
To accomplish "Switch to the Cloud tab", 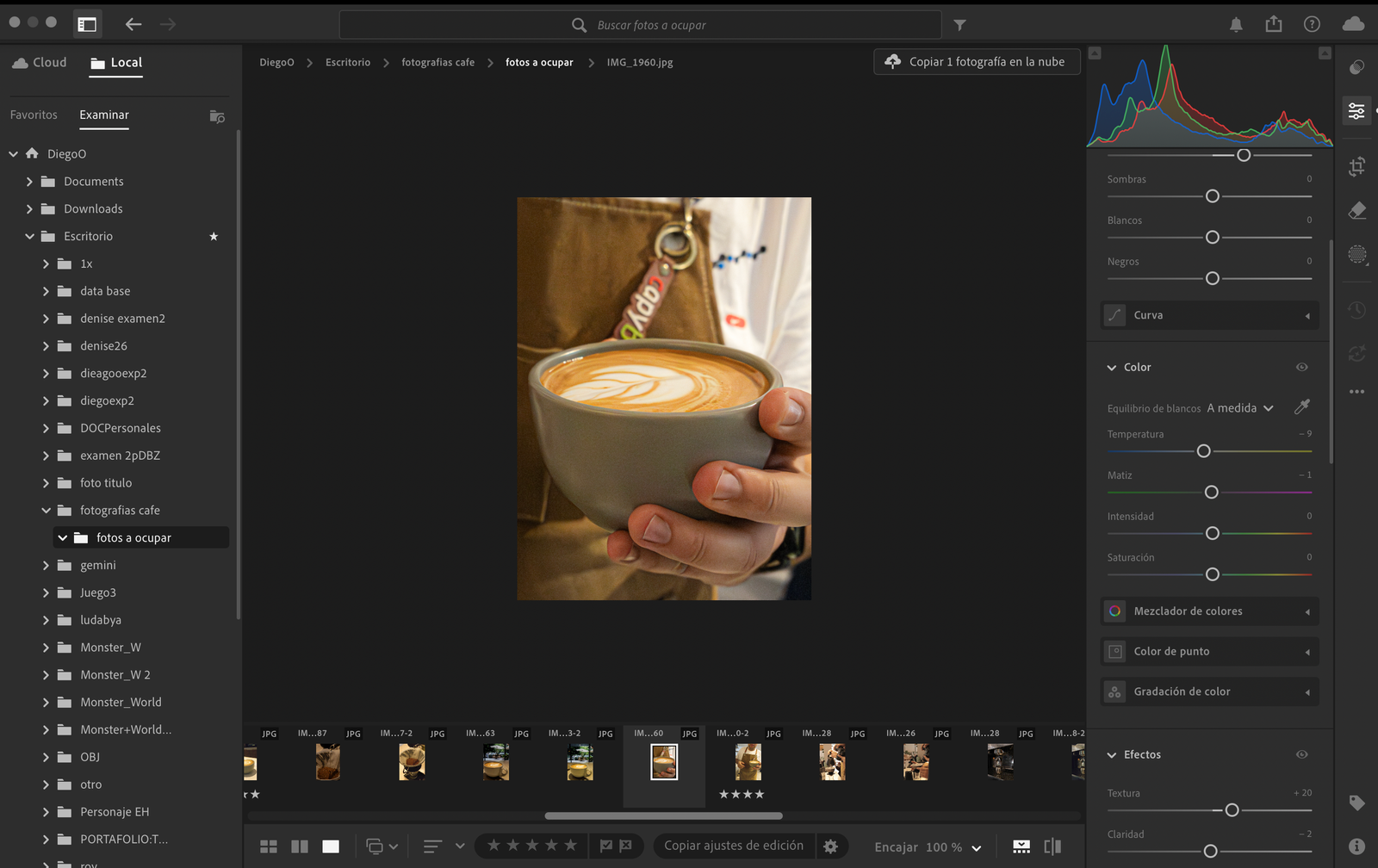I will [x=40, y=63].
